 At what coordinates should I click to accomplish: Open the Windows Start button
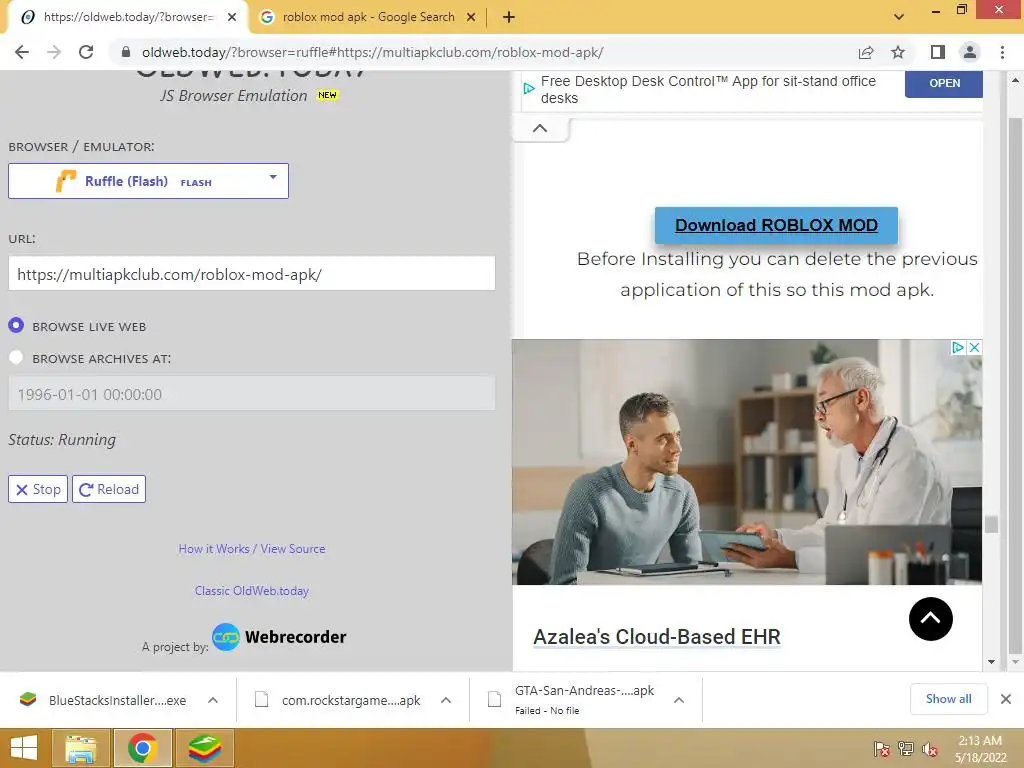click(x=24, y=748)
